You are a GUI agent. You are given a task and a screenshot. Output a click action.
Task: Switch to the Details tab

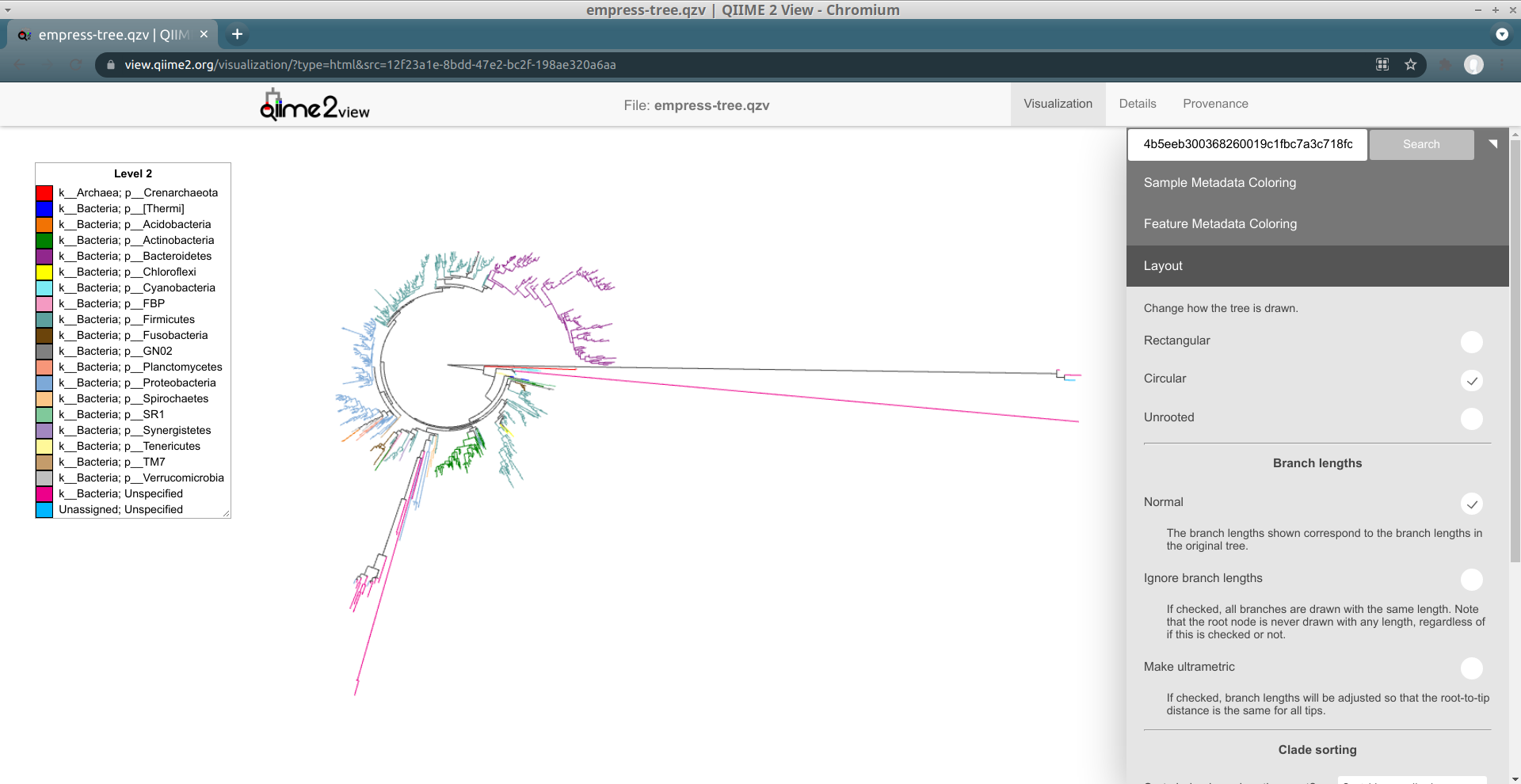1137,104
